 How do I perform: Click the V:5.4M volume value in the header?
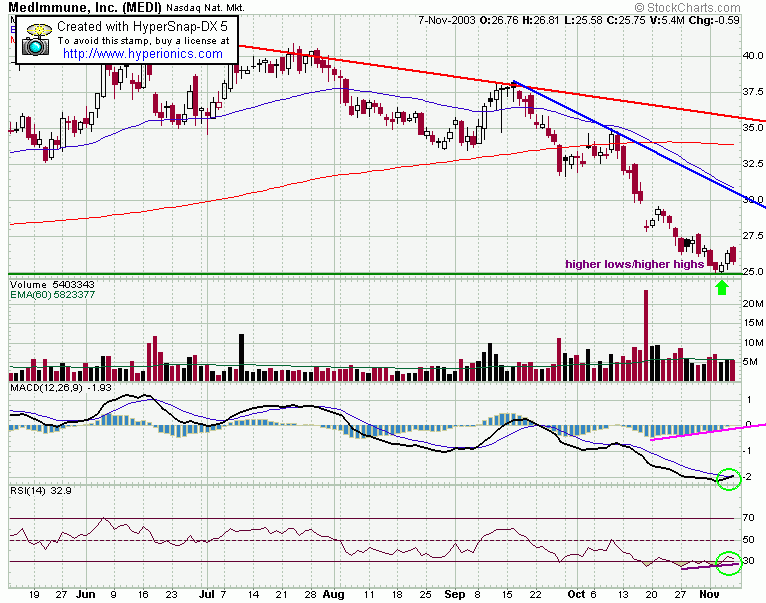[x=666, y=20]
